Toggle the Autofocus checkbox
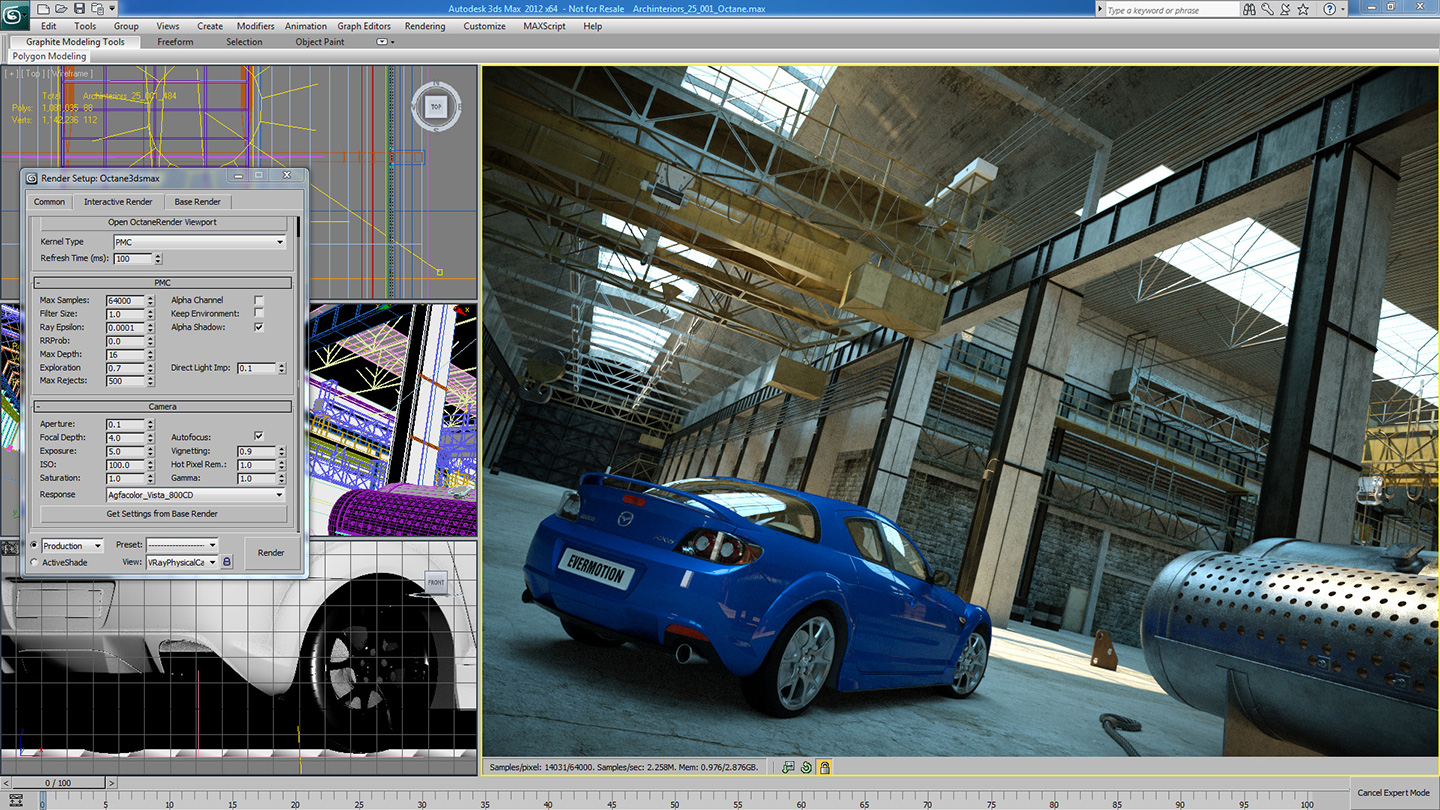Screen dimensions: 1440x810 (x=259, y=437)
